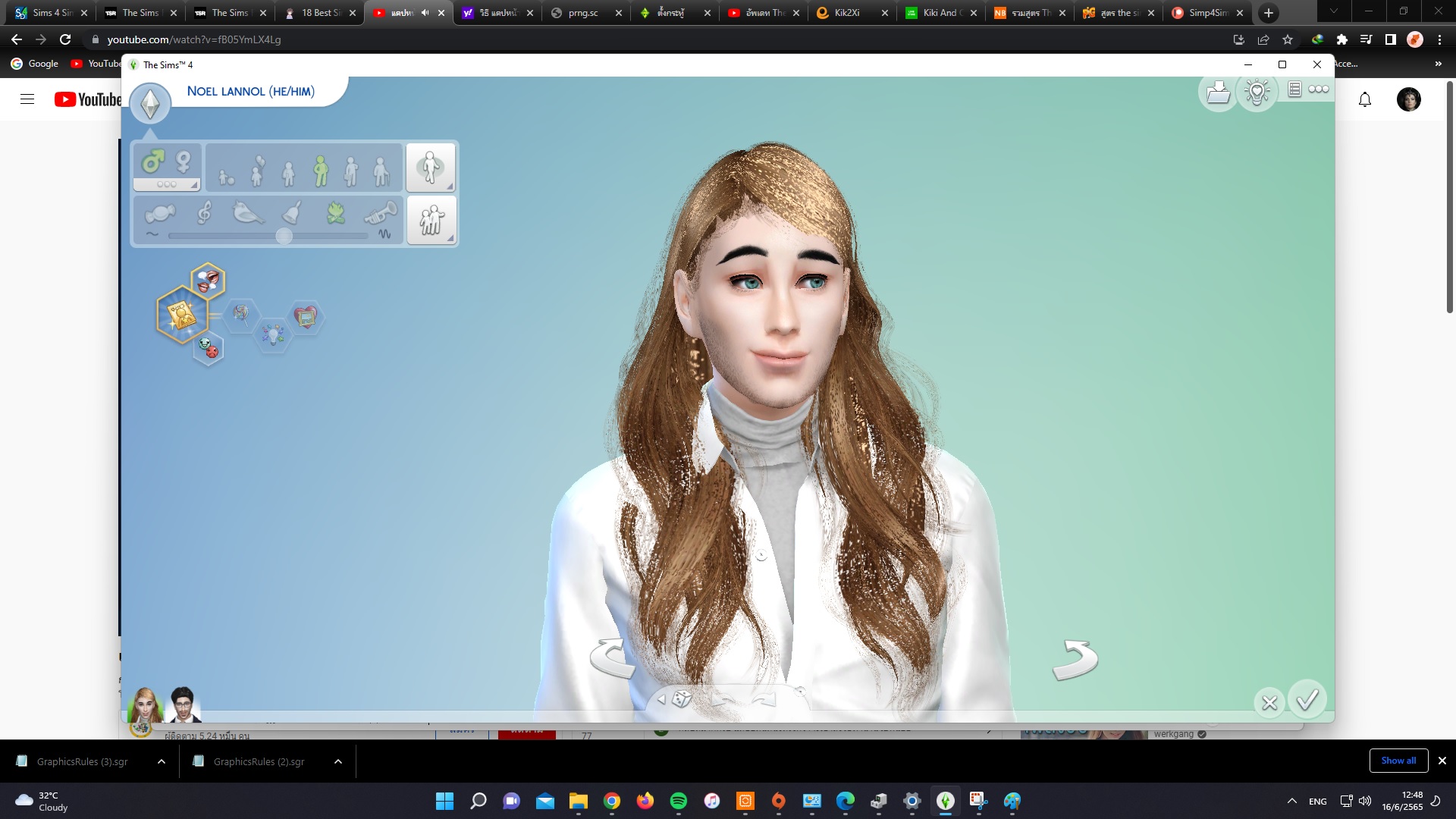Viewport: 1456px width, 819px height.
Task: Select the male gender symbol
Action: point(152,162)
